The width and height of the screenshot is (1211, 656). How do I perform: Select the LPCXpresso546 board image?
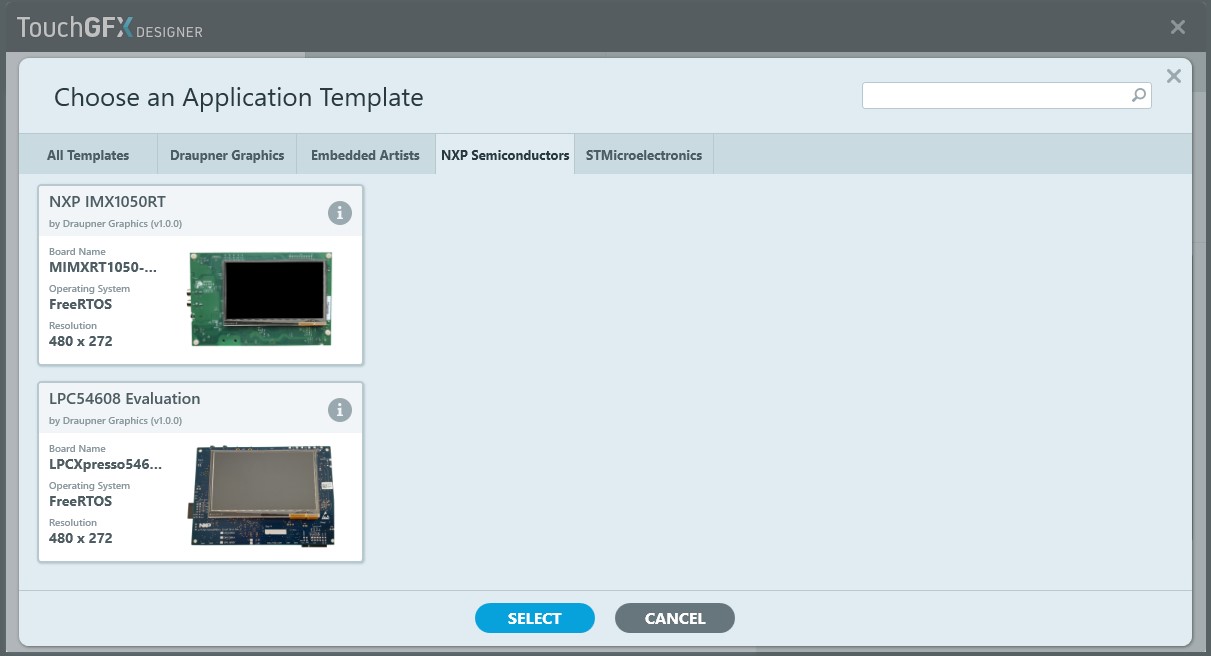pyautogui.click(x=260, y=496)
